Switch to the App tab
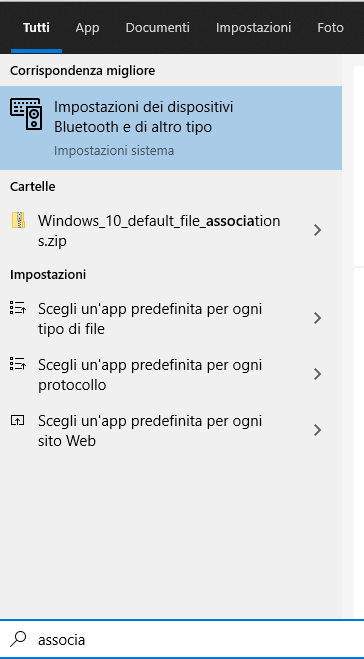This screenshot has width=364, height=659. [x=87, y=28]
